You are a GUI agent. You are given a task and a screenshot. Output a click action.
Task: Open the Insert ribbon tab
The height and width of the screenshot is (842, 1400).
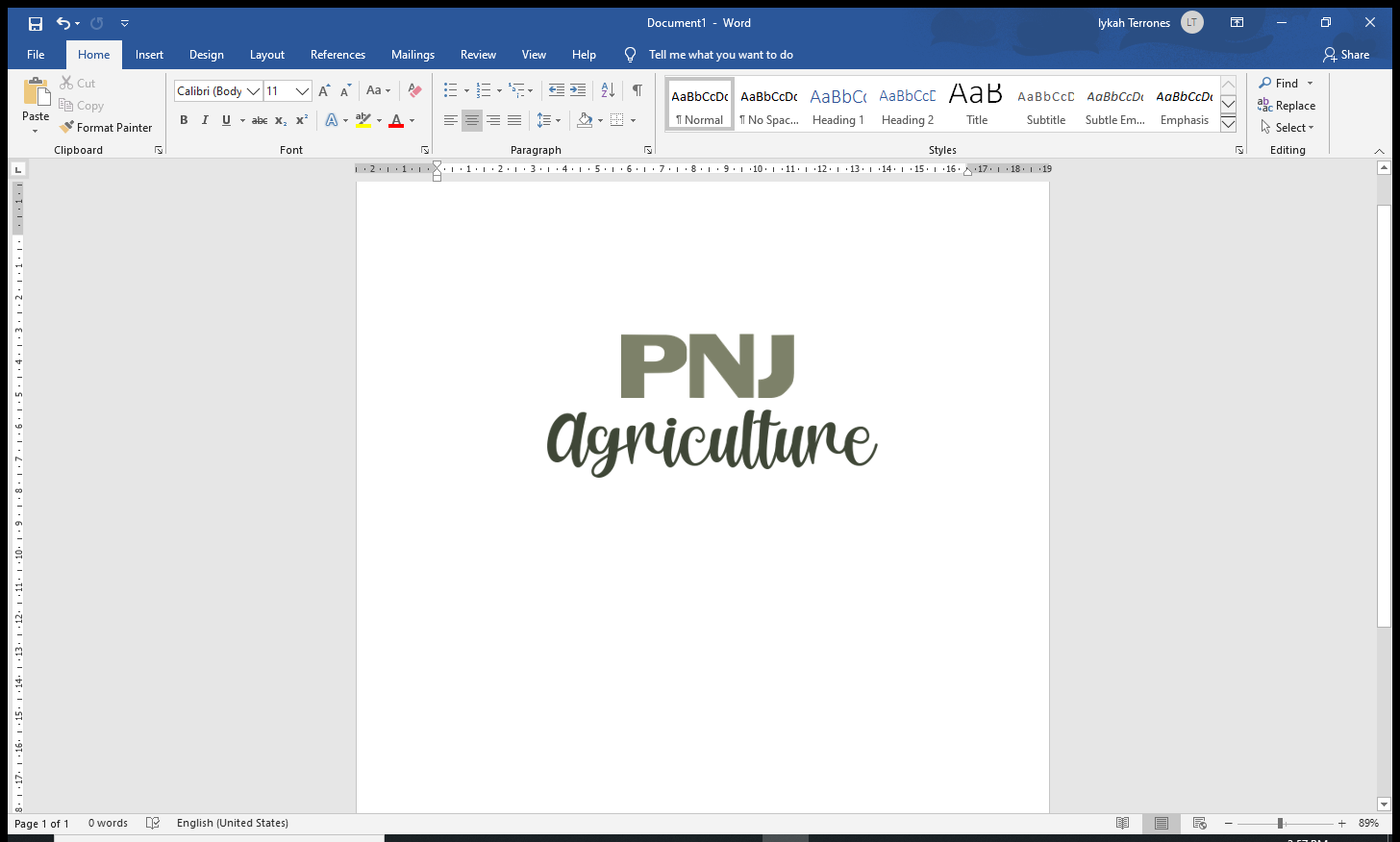[149, 55]
